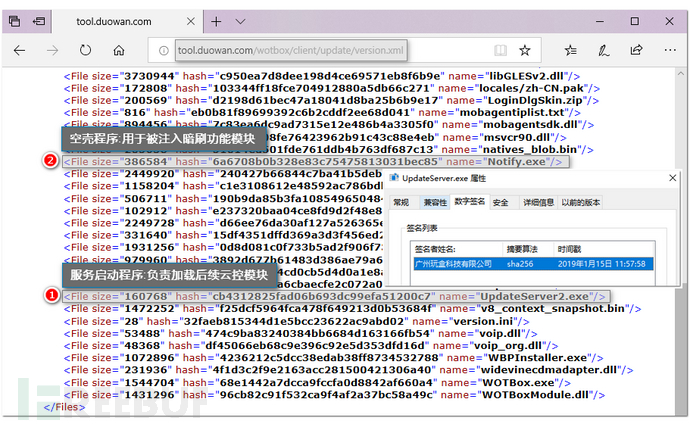Select the 广州玩盒科技有限公司 signature row
The image size is (690, 427).
click(533, 264)
